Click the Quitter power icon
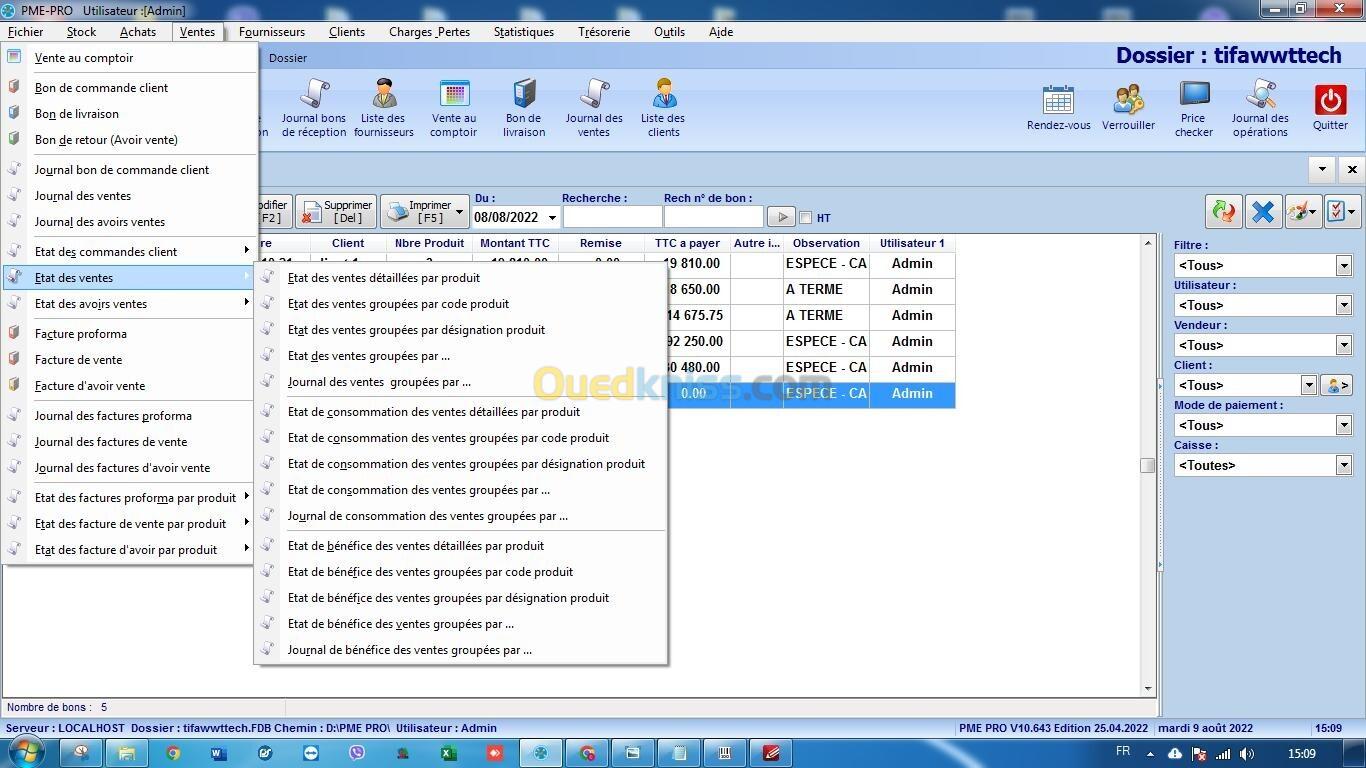The image size is (1366, 768). 1329,101
